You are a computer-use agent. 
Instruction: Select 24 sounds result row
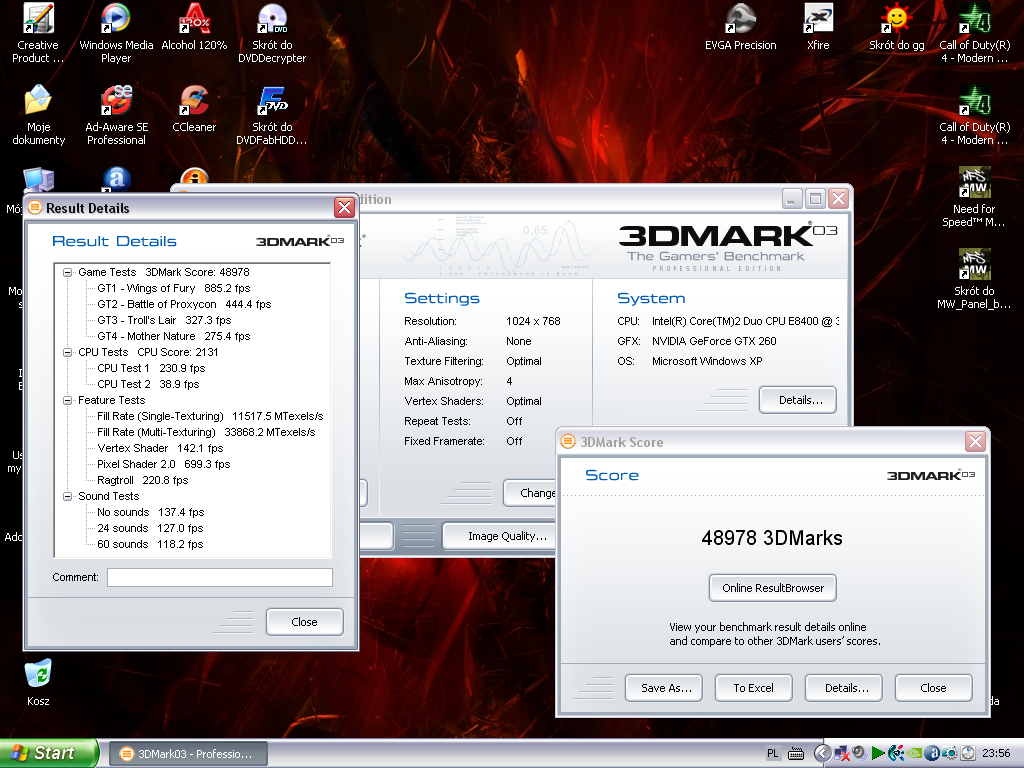[150, 528]
